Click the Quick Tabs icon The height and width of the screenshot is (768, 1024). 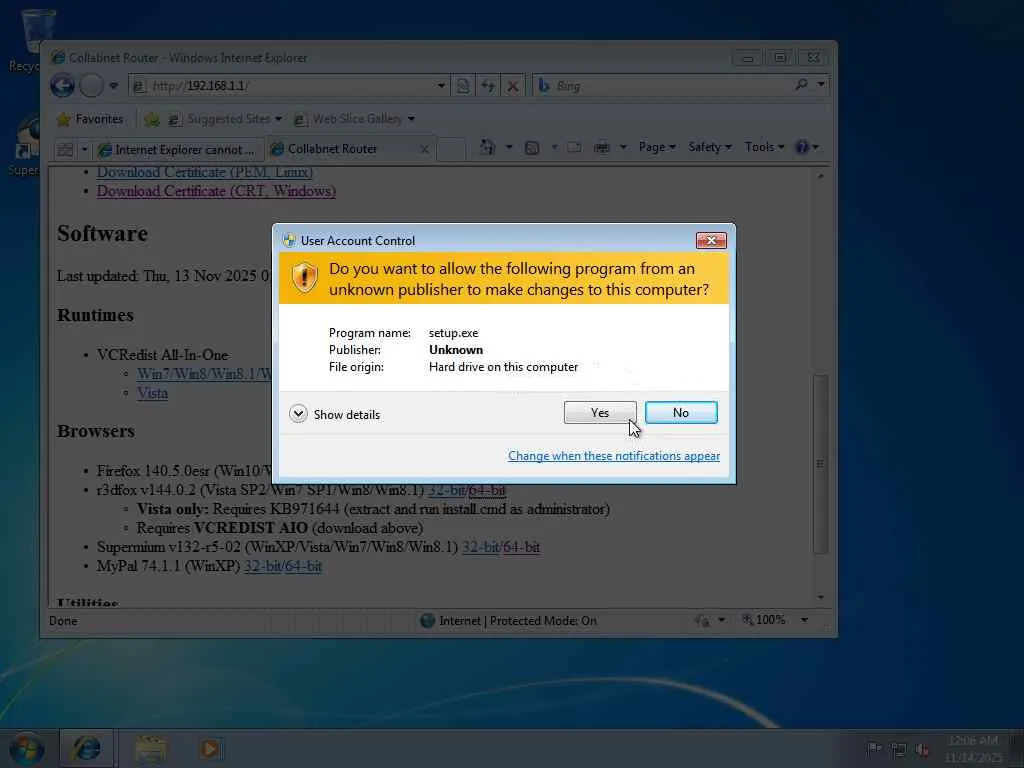(65, 150)
